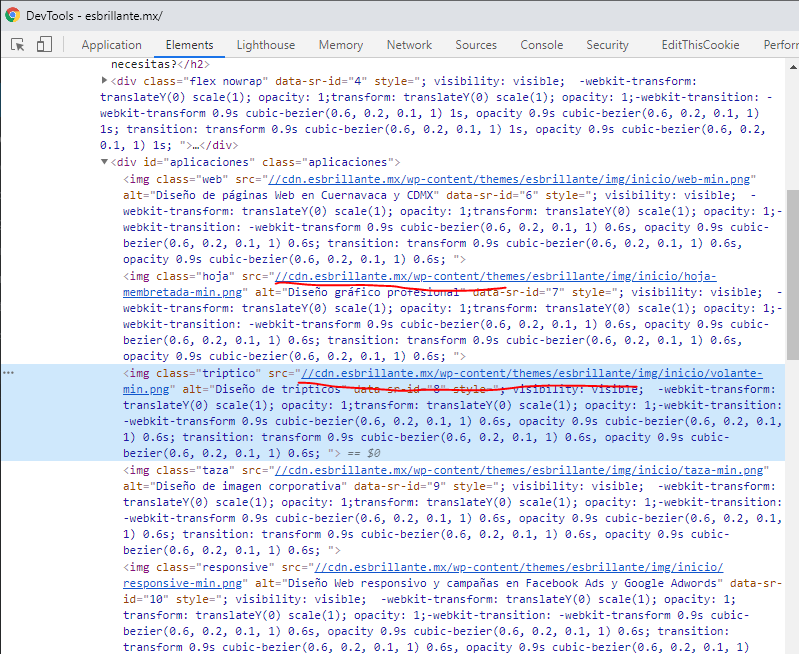
Task: Open the three-dots menu beside the selected triptico row
Action: coord(8,373)
